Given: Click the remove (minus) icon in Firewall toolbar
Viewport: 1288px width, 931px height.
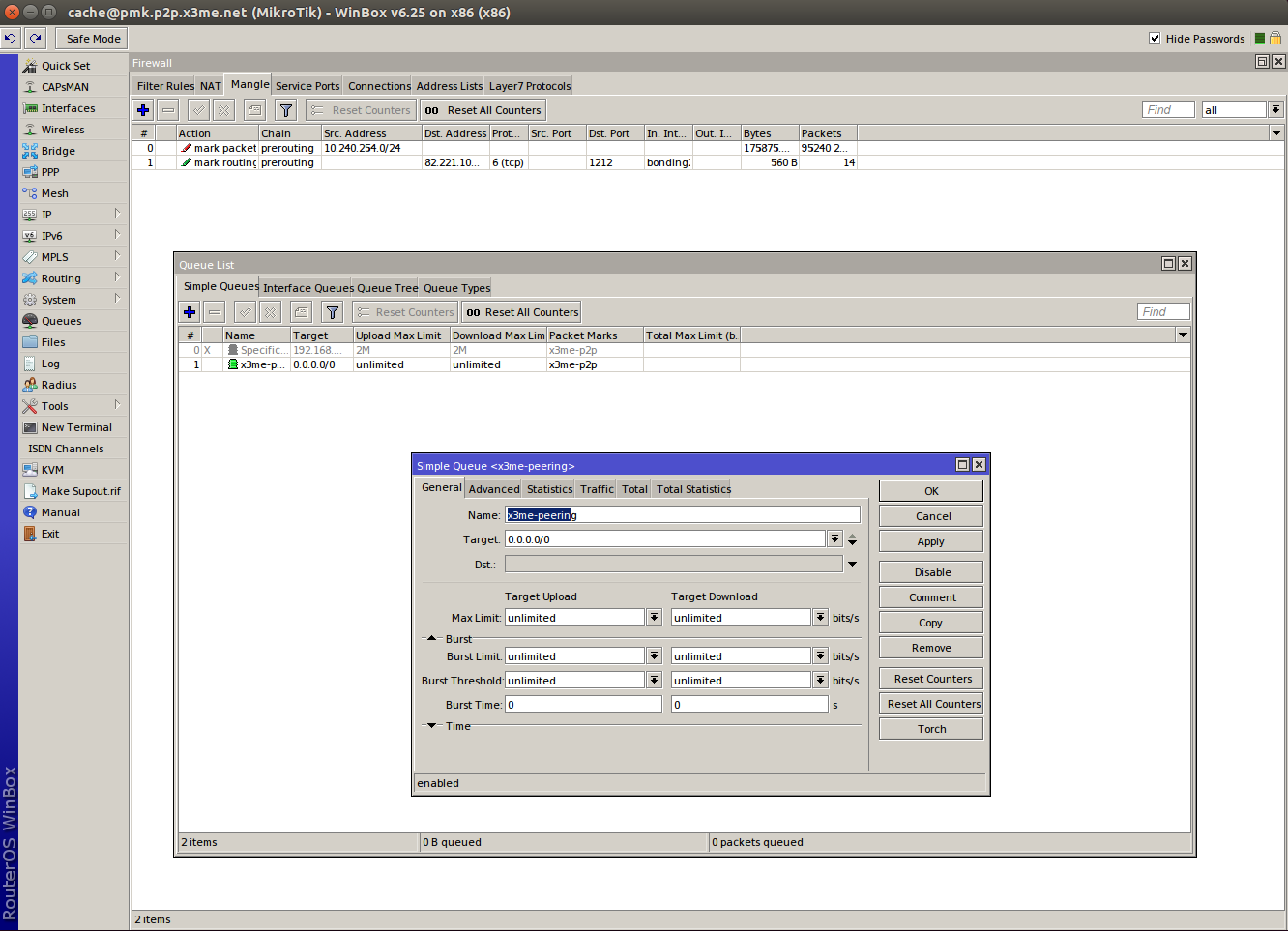Looking at the screenshot, I should (168, 110).
